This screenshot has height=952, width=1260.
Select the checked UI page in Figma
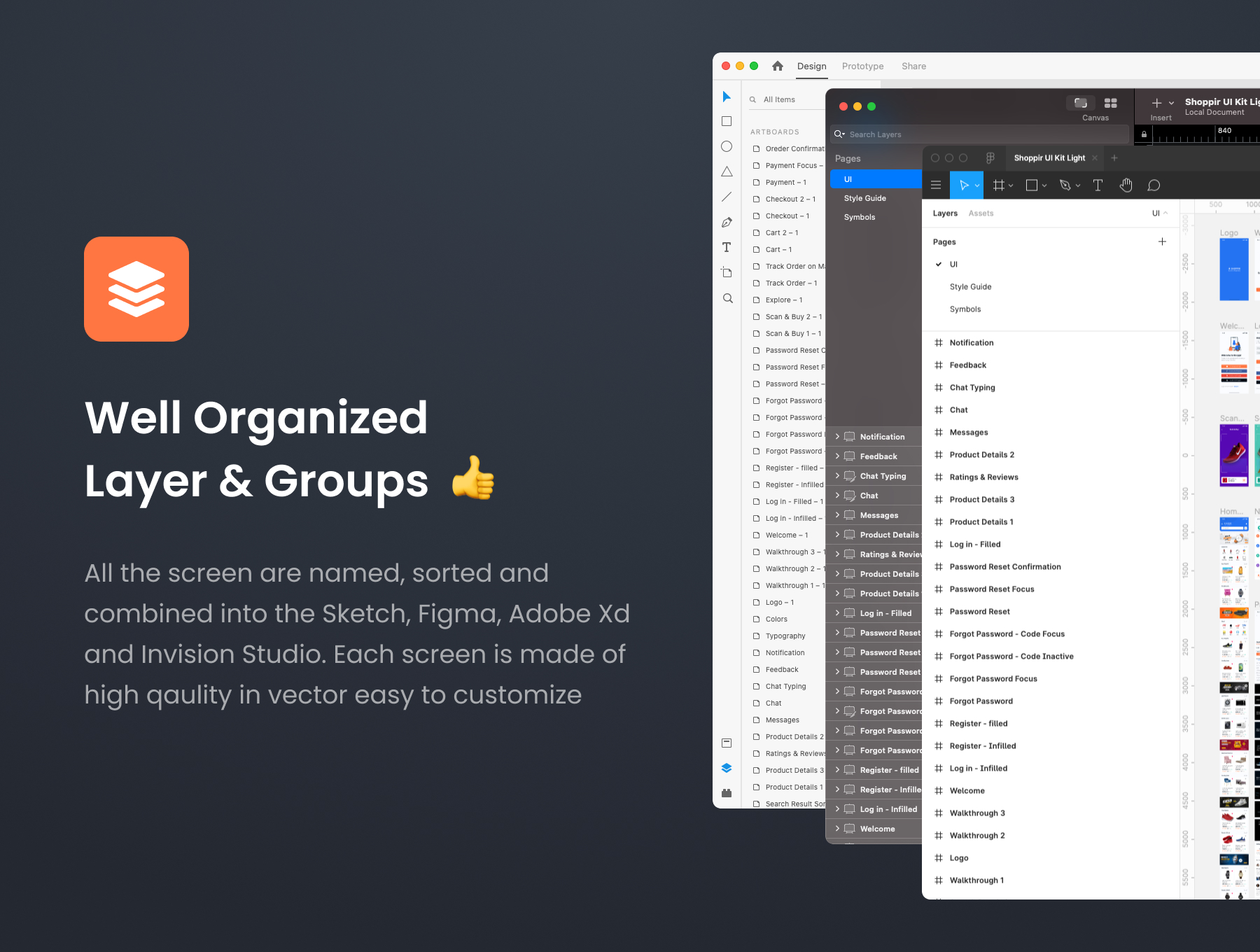[x=953, y=265]
